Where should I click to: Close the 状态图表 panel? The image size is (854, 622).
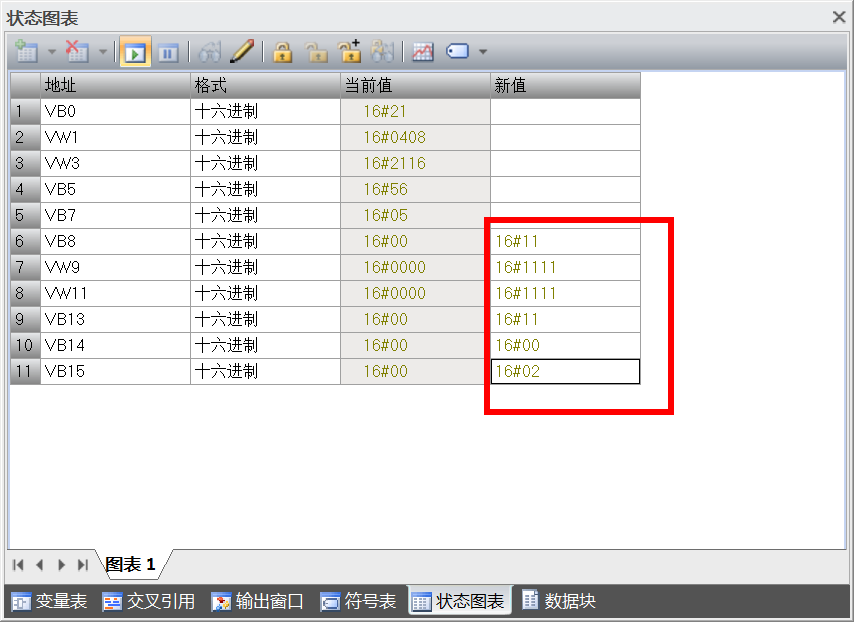839,17
